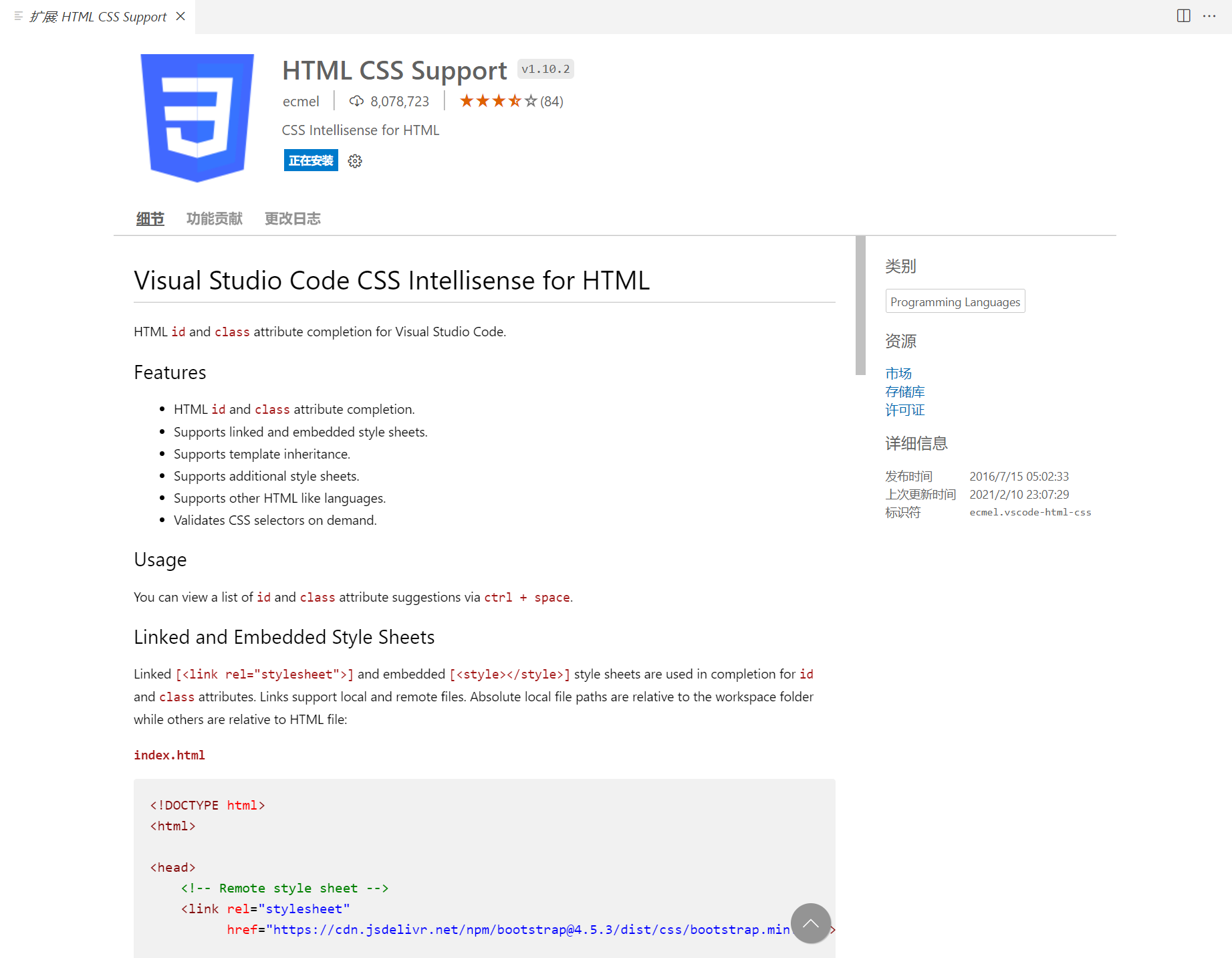Click the scroll-to-top arrow button
The width and height of the screenshot is (1232, 958).
click(x=811, y=923)
